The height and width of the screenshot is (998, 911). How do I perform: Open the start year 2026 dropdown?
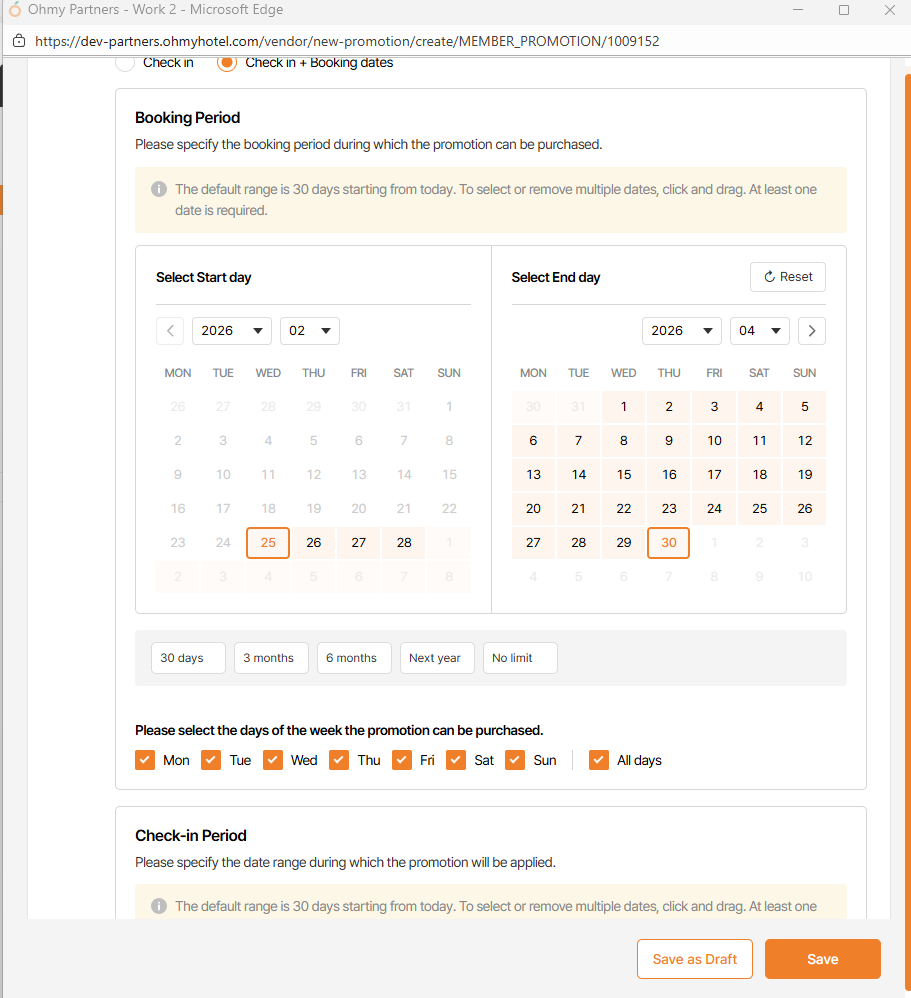(231, 331)
